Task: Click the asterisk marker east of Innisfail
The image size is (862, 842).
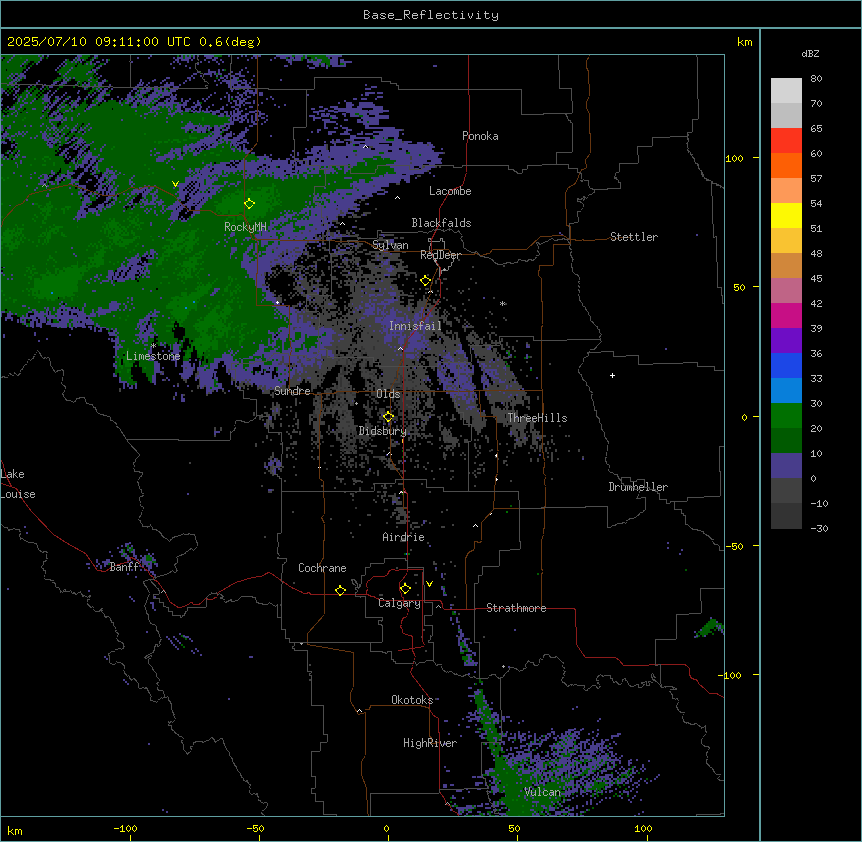Action: click(x=503, y=303)
